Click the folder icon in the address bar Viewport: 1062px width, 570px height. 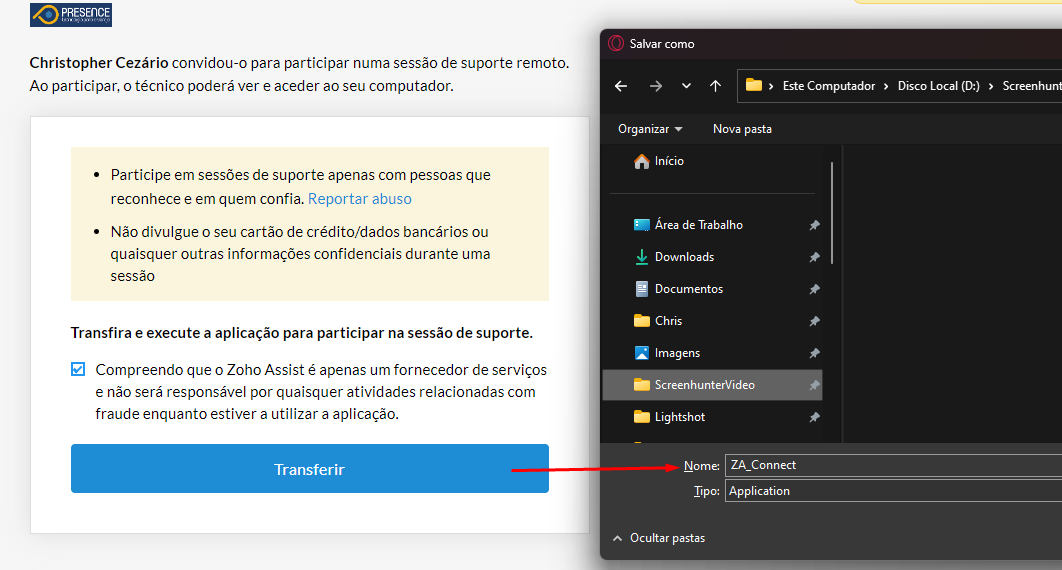pyautogui.click(x=754, y=85)
